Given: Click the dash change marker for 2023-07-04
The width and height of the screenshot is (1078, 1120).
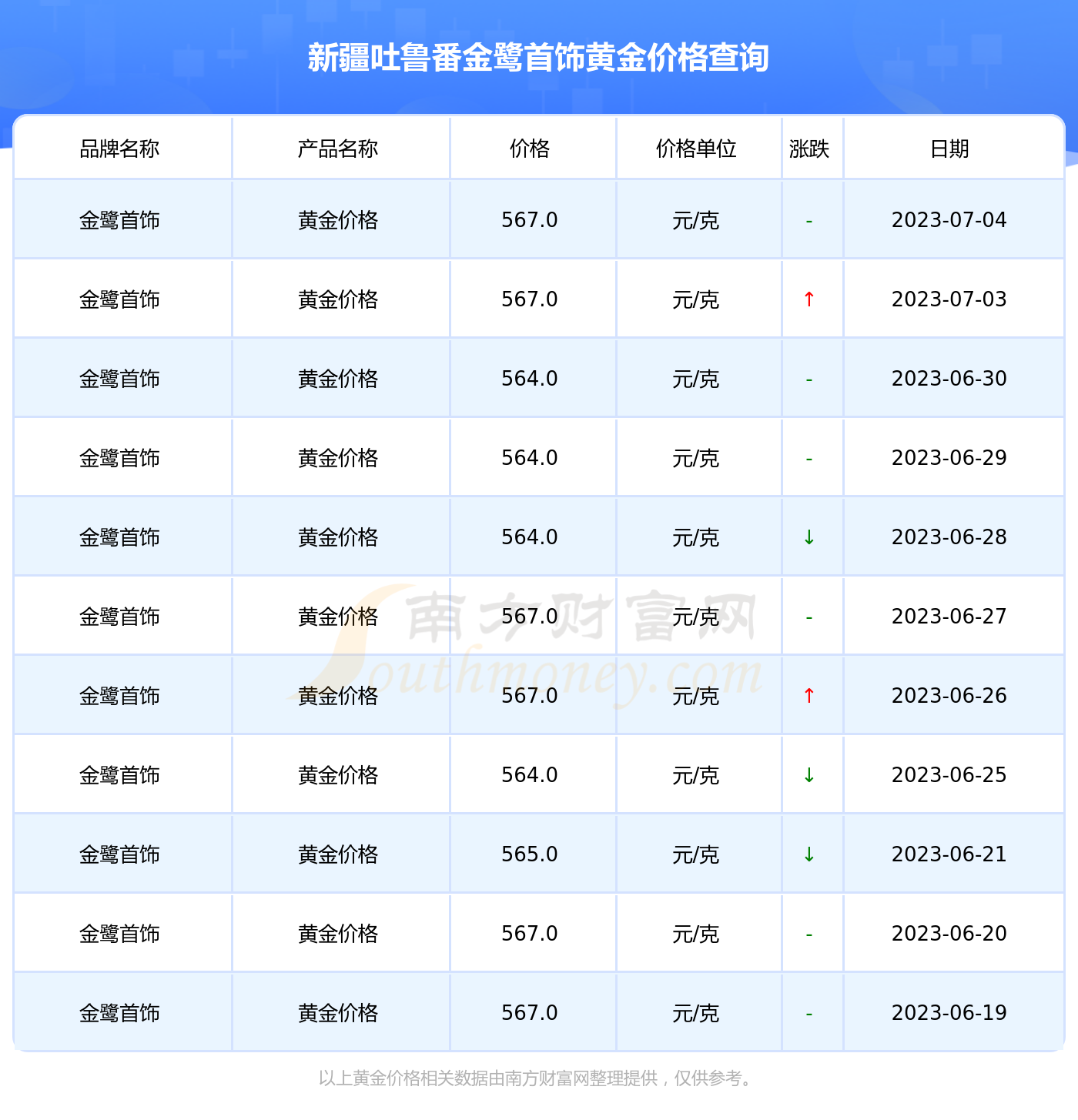Looking at the screenshot, I should pyautogui.click(x=809, y=222).
